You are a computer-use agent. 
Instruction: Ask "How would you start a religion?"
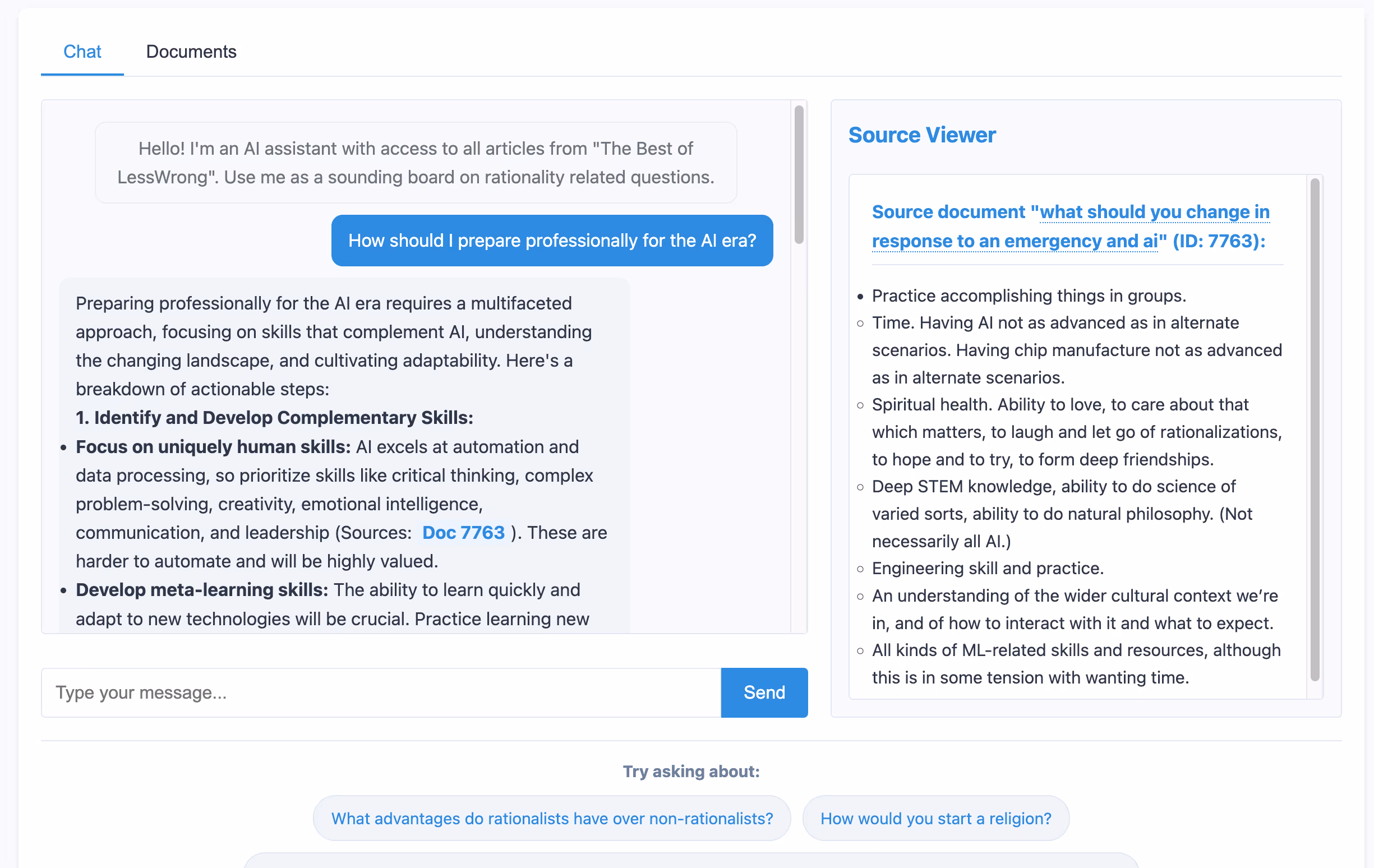coord(936,818)
